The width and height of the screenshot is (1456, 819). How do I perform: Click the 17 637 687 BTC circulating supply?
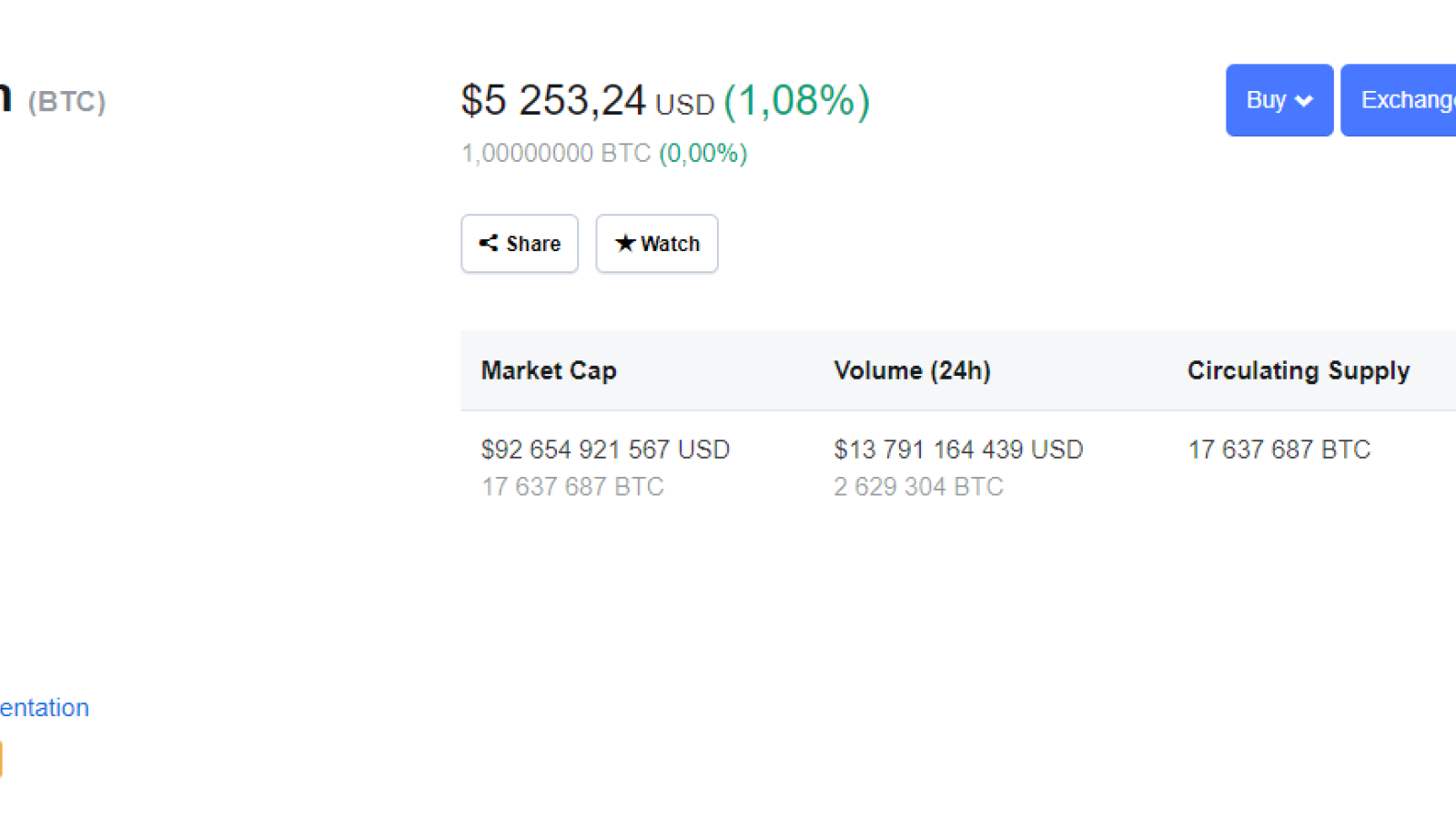[1279, 450]
